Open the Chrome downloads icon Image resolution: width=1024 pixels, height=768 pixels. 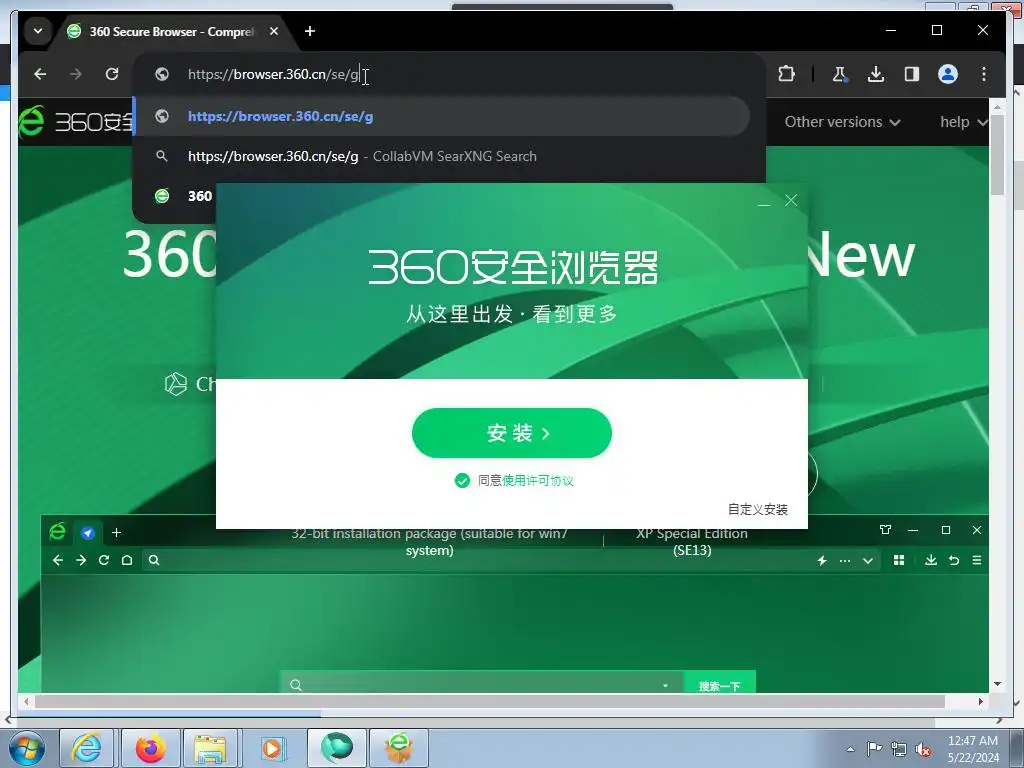[x=876, y=74]
